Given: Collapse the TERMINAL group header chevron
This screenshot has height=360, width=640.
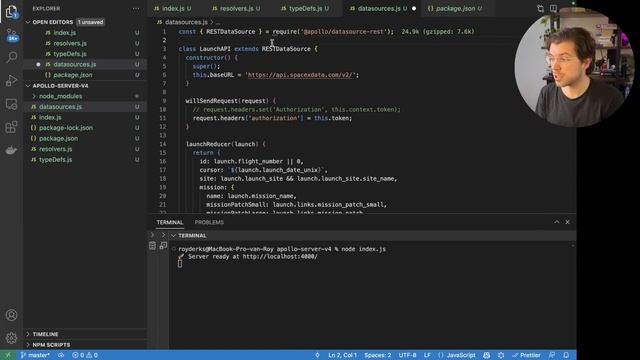Looking at the screenshot, I should (174, 236).
